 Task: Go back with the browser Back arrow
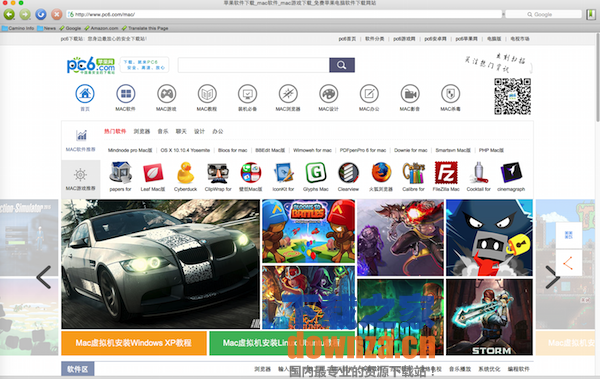(9, 15)
